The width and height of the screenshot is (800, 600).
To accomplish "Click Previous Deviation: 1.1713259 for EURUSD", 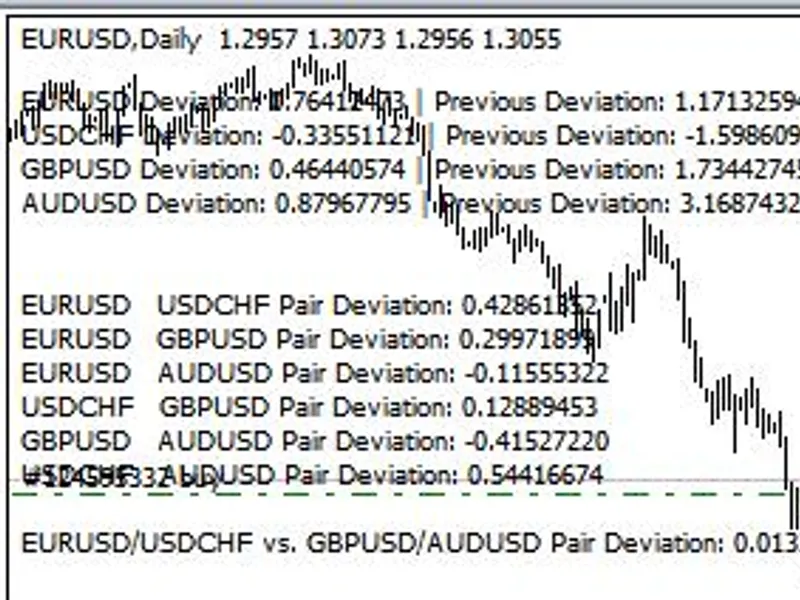I will tap(617, 102).
